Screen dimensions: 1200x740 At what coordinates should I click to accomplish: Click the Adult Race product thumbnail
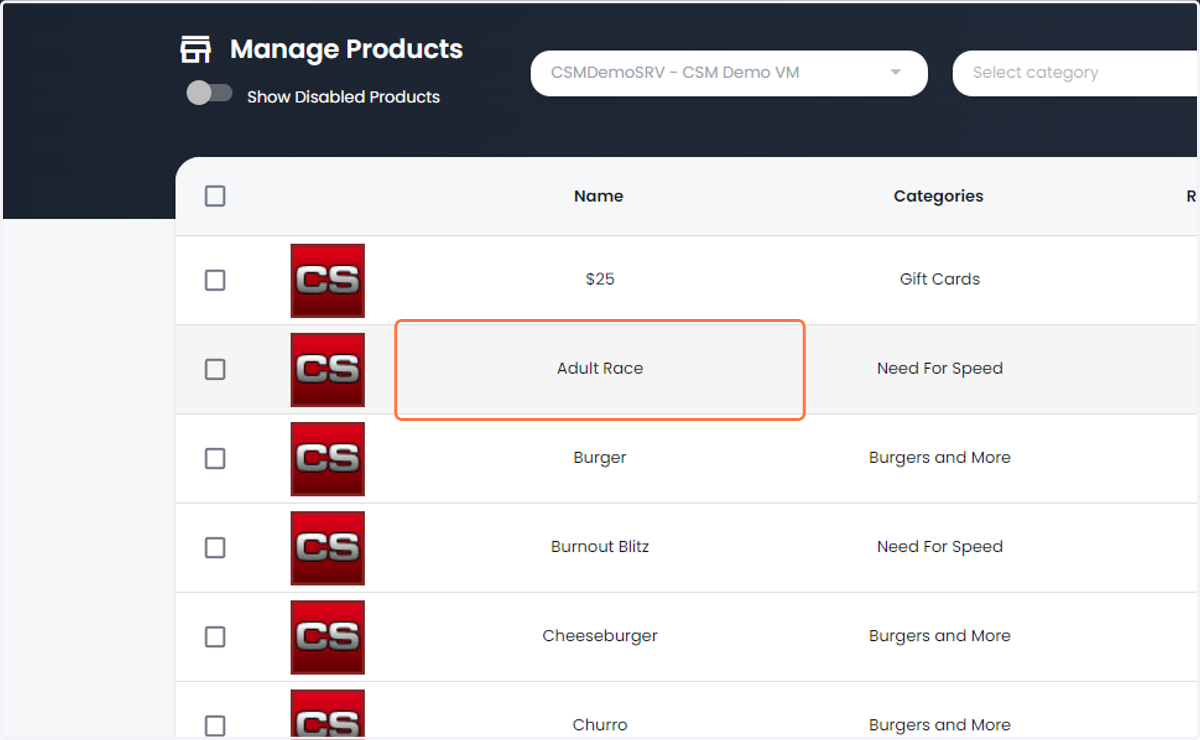point(328,369)
